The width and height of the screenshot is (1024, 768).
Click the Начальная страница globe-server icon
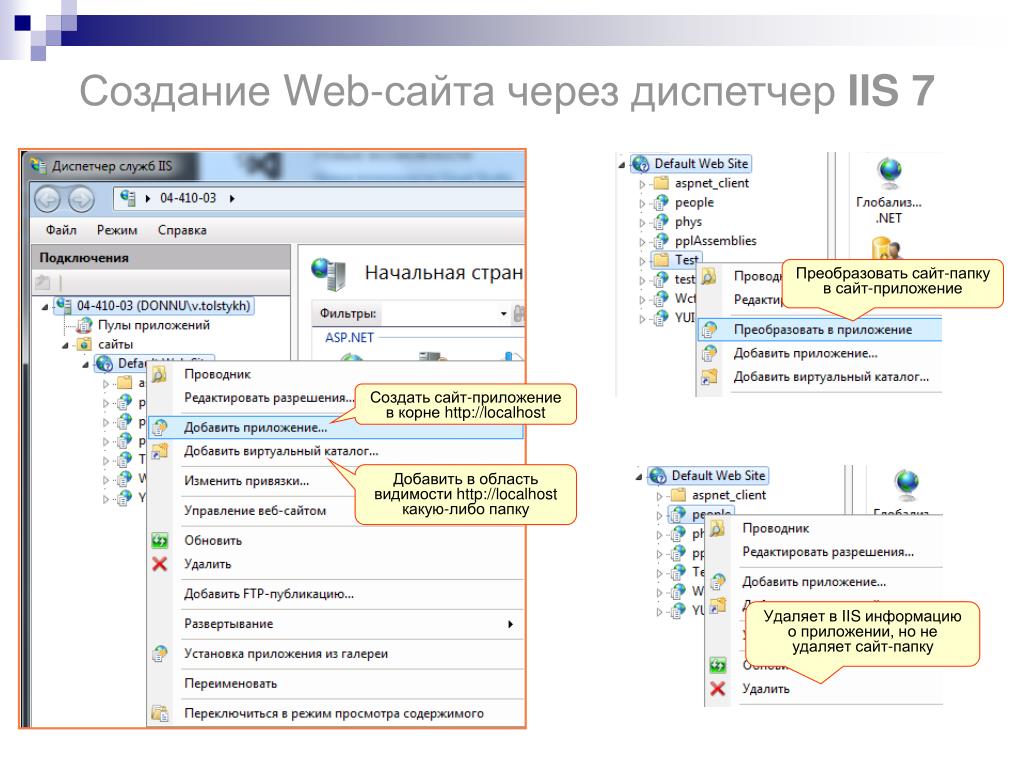tap(328, 274)
